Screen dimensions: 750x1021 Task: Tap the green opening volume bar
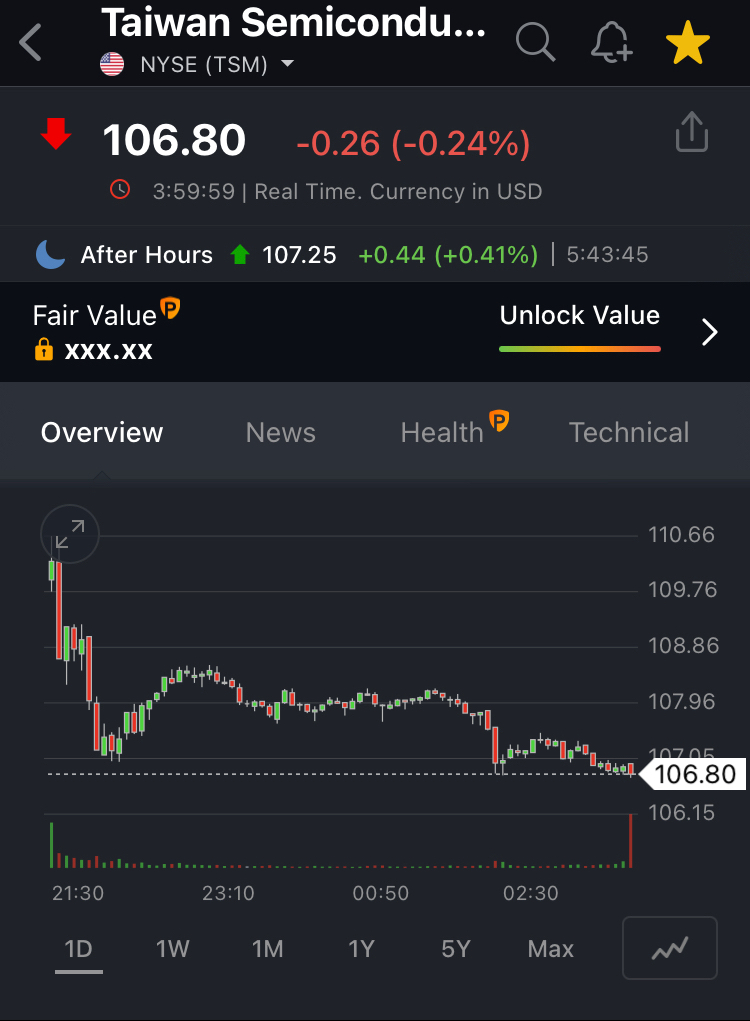(x=51, y=845)
